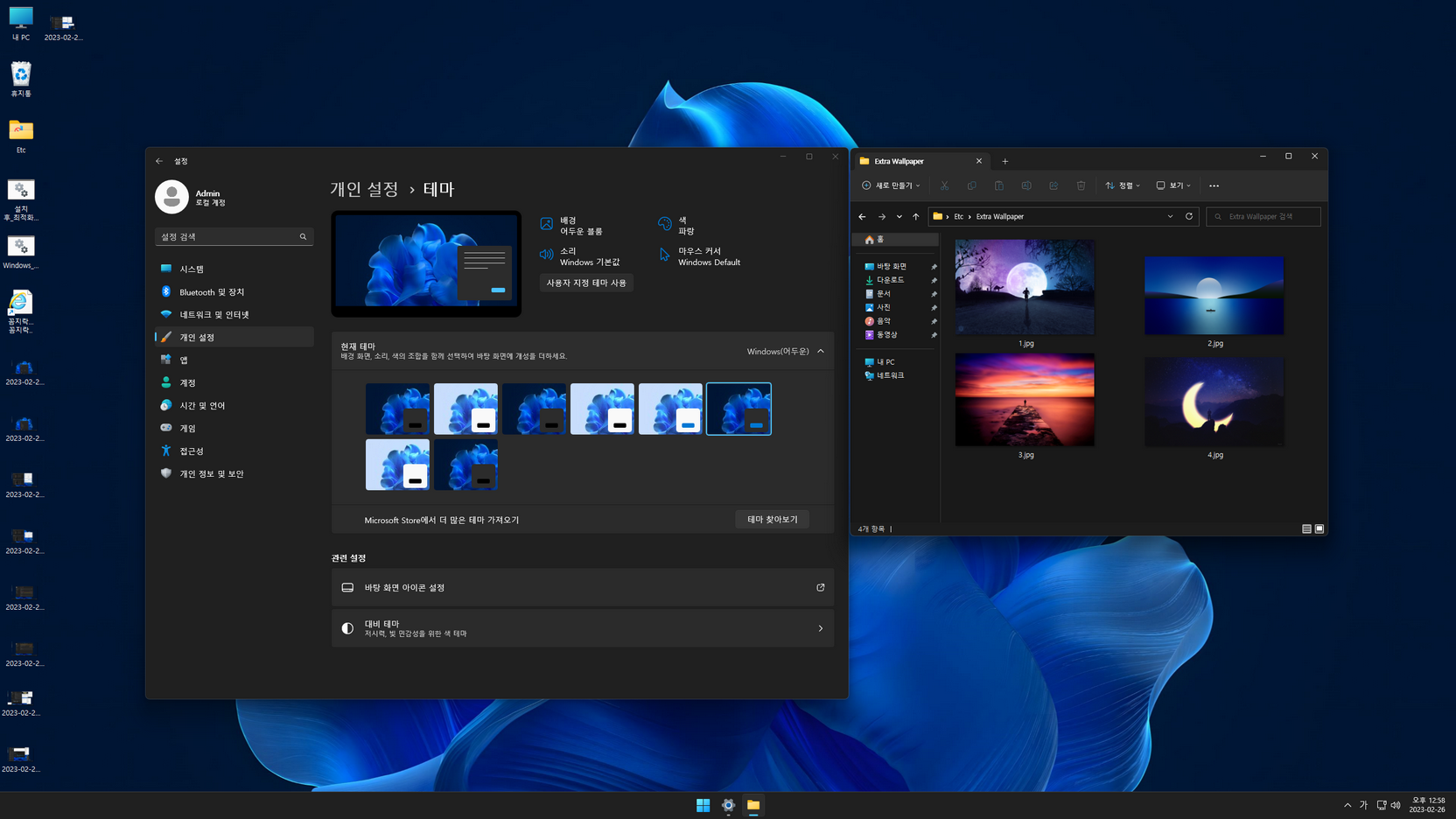Click the 가 input language indicator
1456x819 pixels.
point(1363,805)
